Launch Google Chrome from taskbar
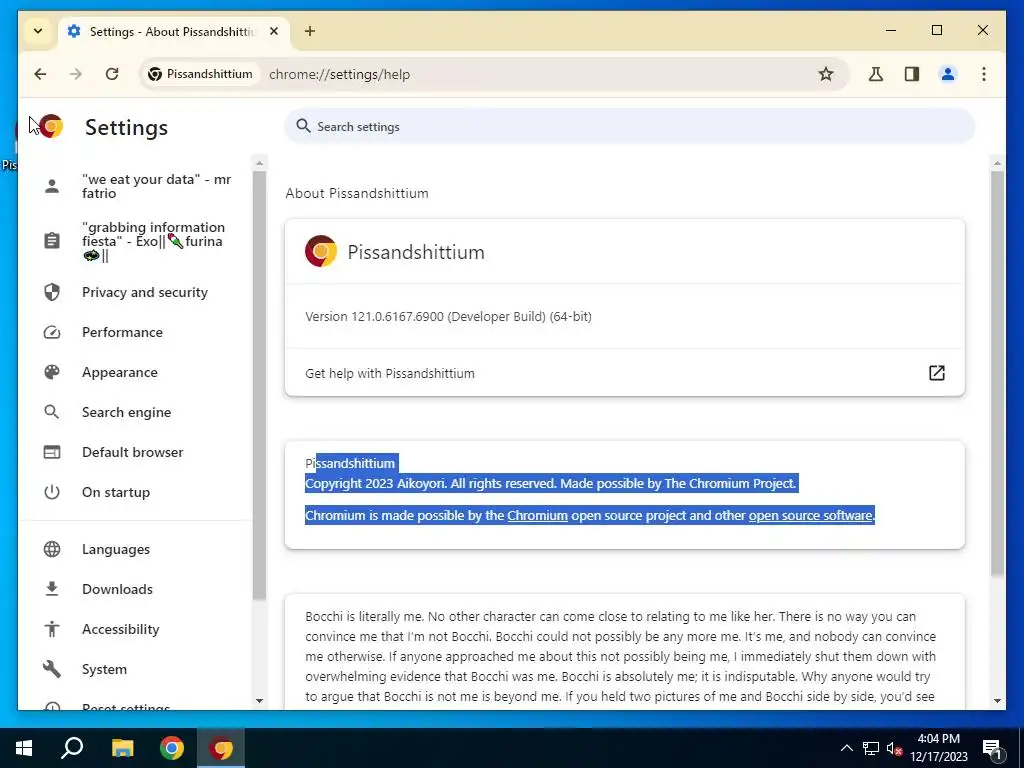 tap(172, 748)
